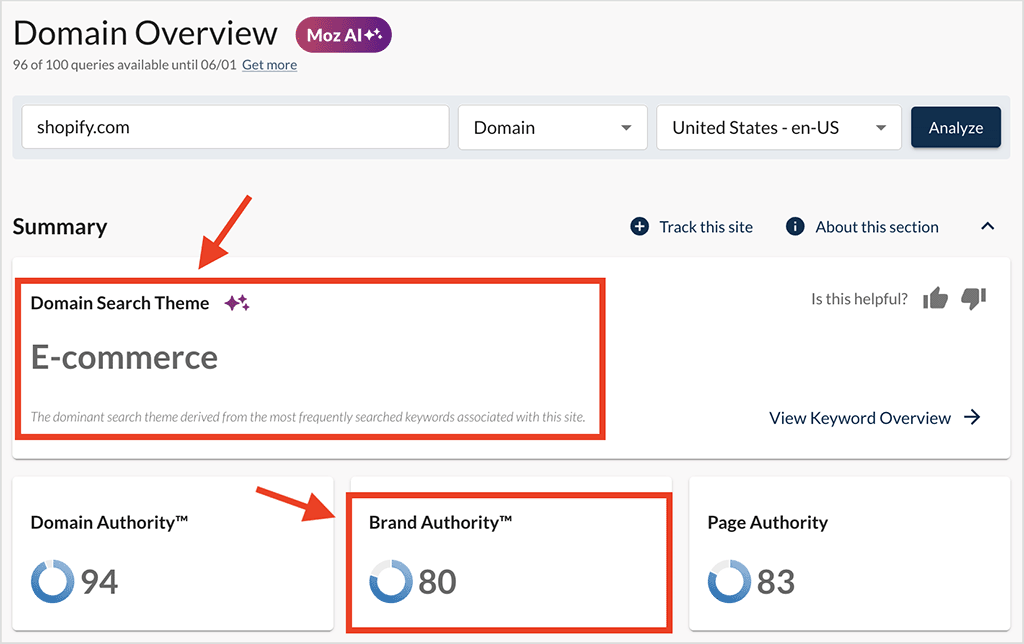Click the arrow after View Keyword Overview
Viewport: 1024px width, 644px height.
click(x=972, y=417)
